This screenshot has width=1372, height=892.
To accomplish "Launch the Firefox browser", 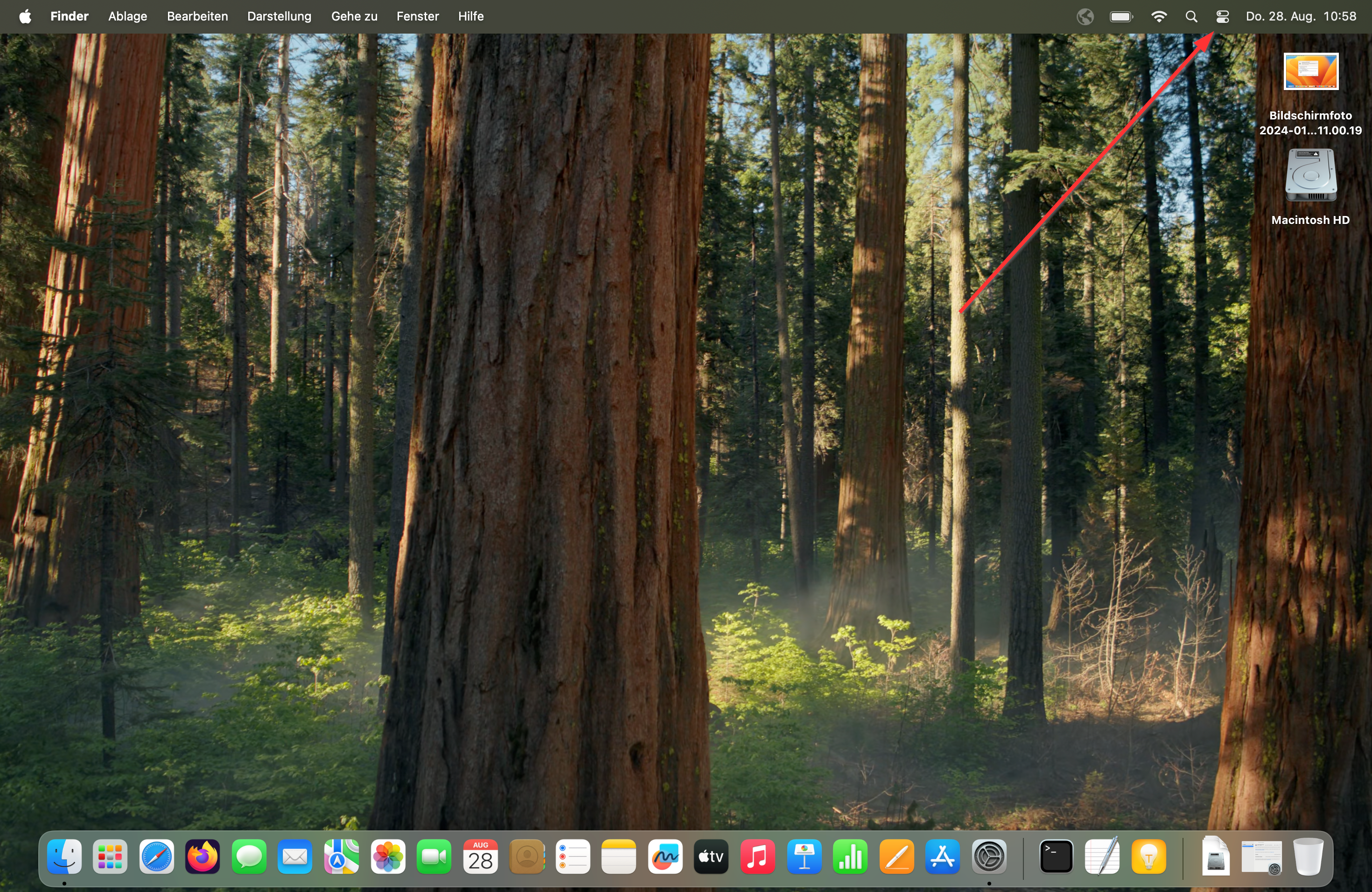I will [x=202, y=857].
